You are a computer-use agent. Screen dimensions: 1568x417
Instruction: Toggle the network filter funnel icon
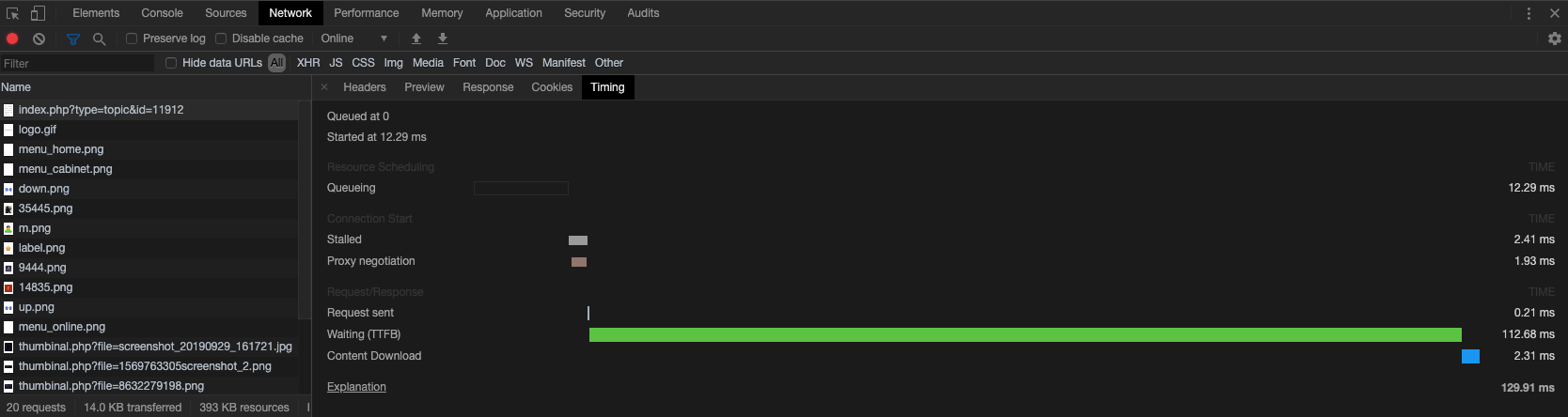73,39
